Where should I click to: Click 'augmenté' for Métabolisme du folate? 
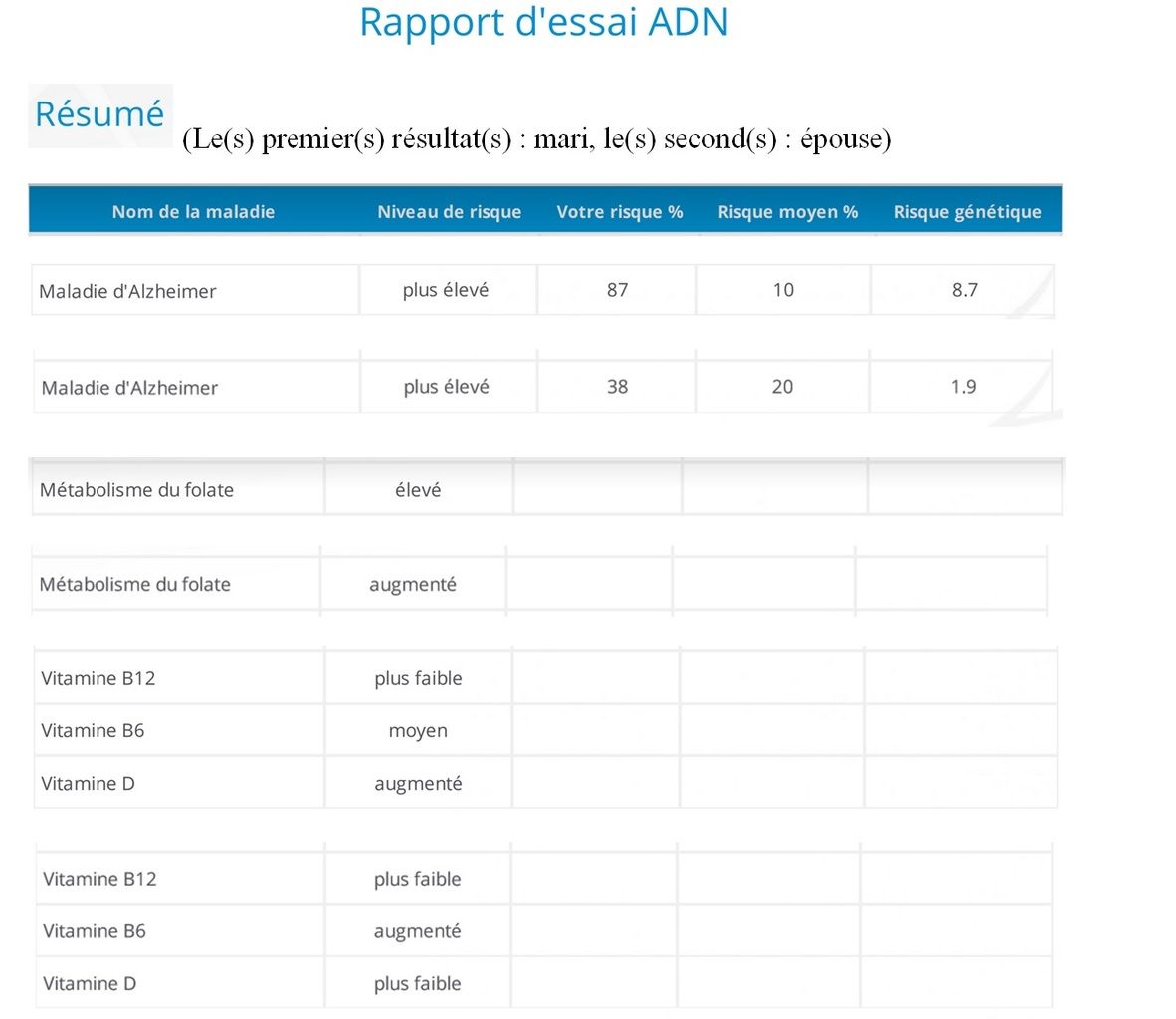point(413,585)
